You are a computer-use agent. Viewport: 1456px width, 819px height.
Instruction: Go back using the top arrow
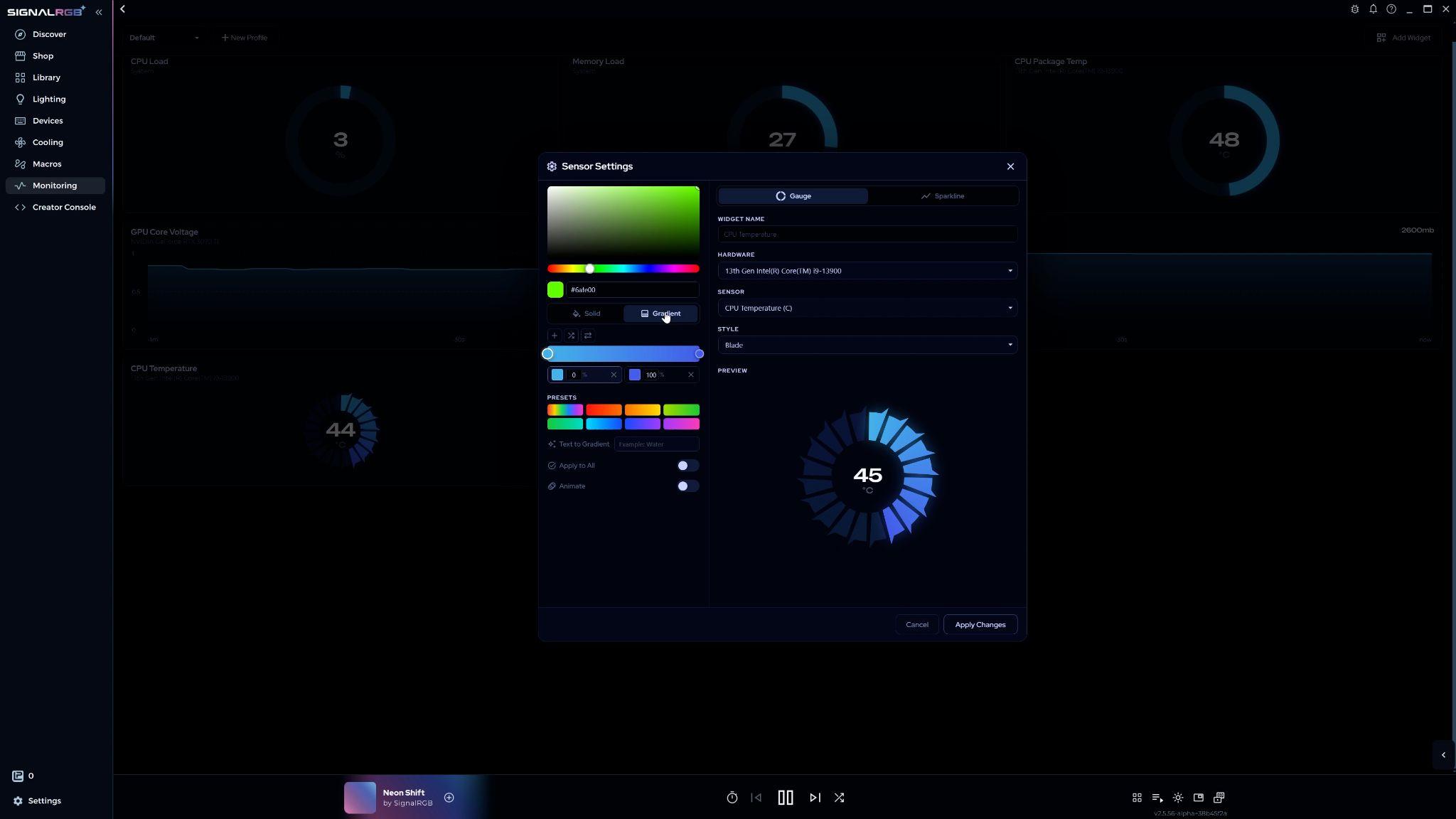122,9
